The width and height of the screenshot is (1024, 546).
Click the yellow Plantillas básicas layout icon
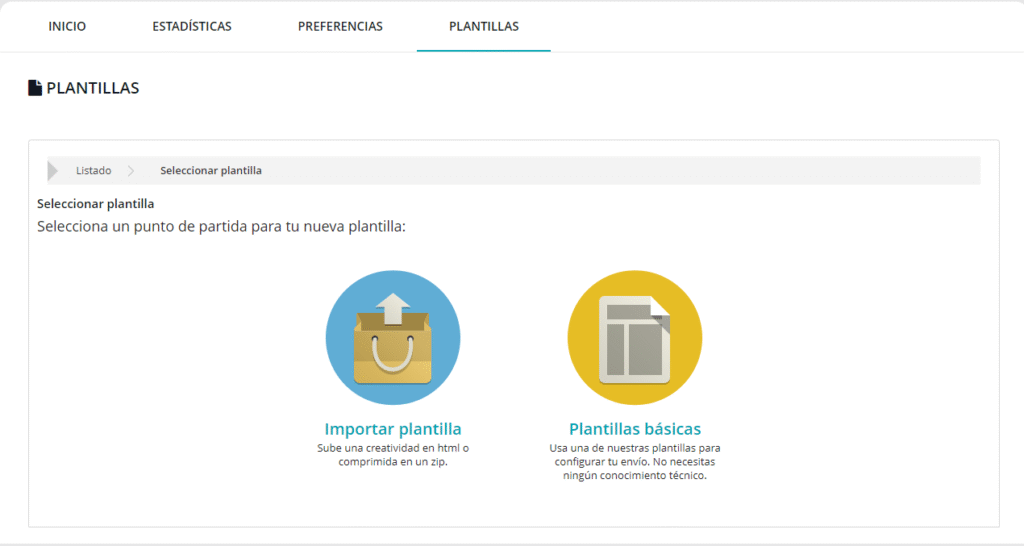pos(634,337)
